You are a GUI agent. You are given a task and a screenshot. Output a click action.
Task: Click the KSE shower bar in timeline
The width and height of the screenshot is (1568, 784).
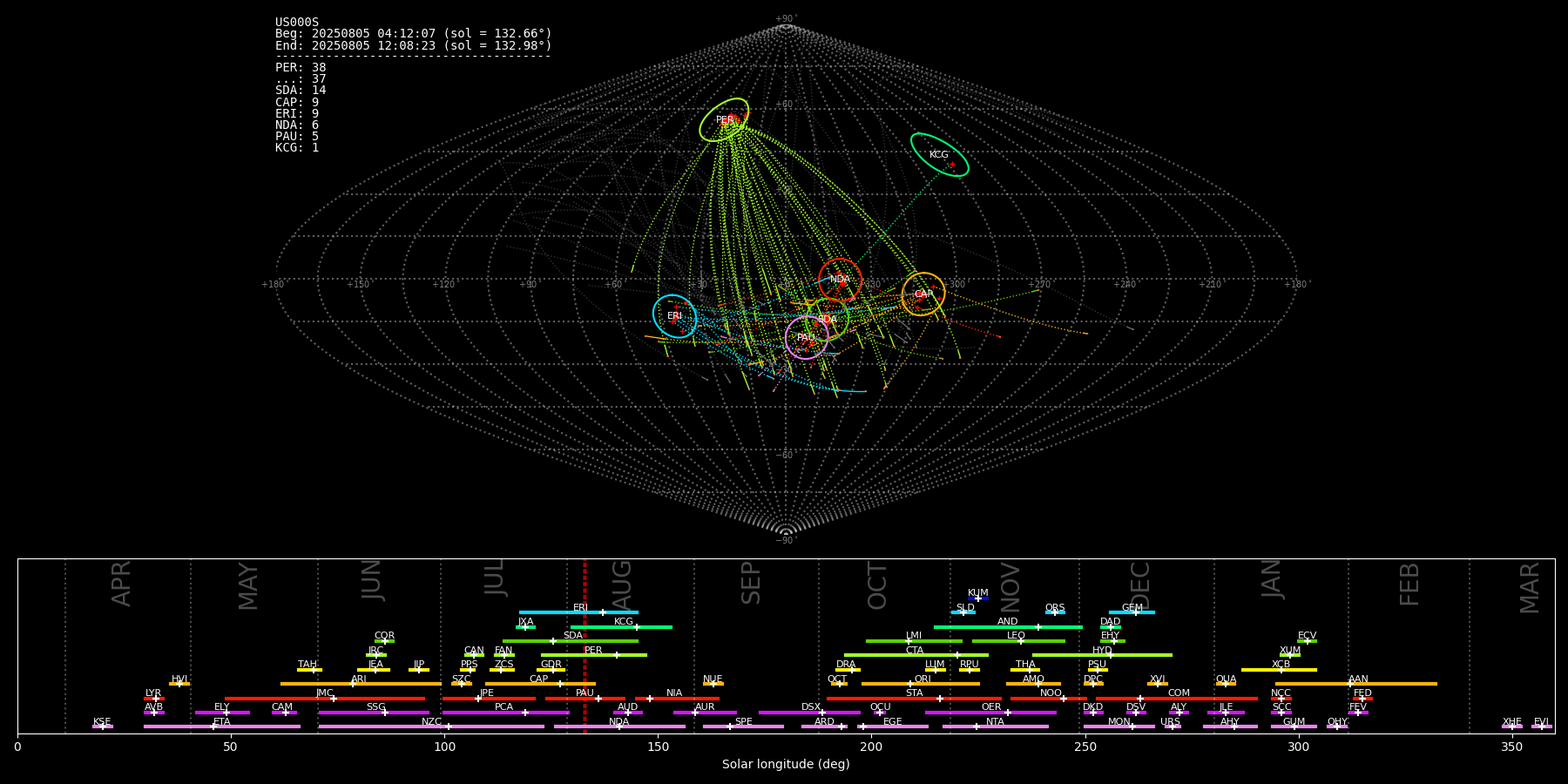103,727
